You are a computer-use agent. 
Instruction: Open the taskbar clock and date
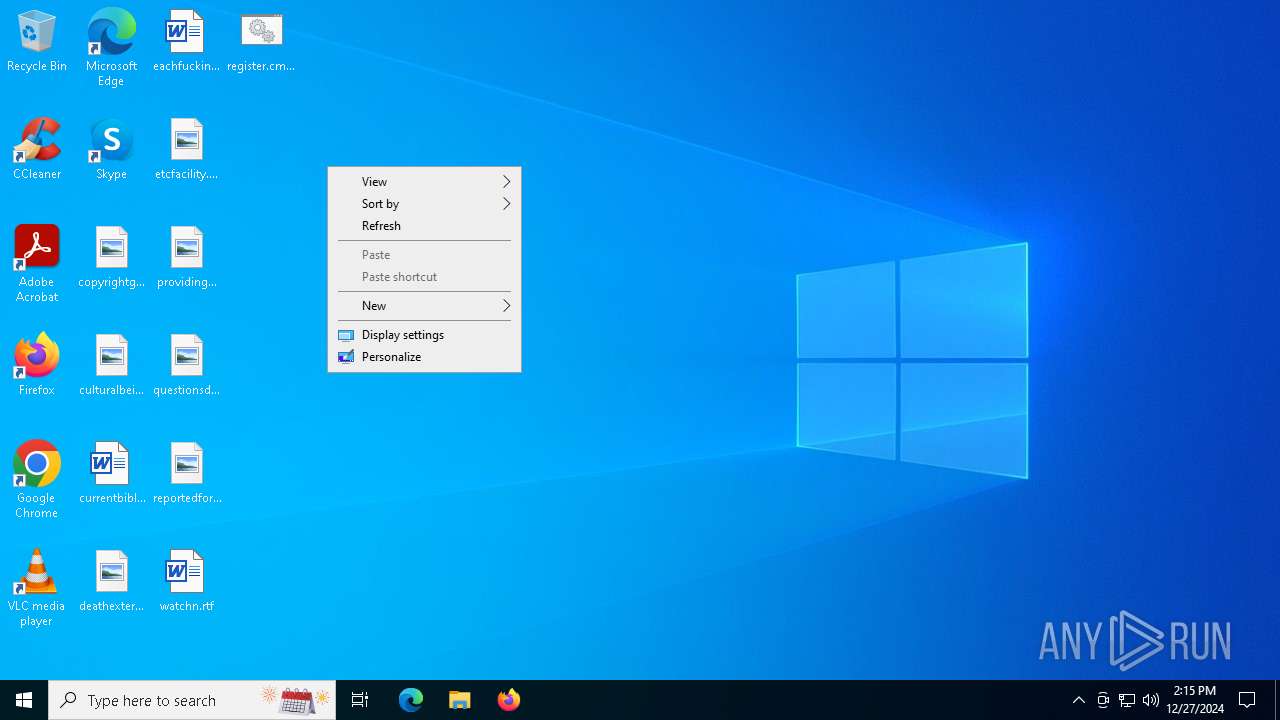point(1195,700)
